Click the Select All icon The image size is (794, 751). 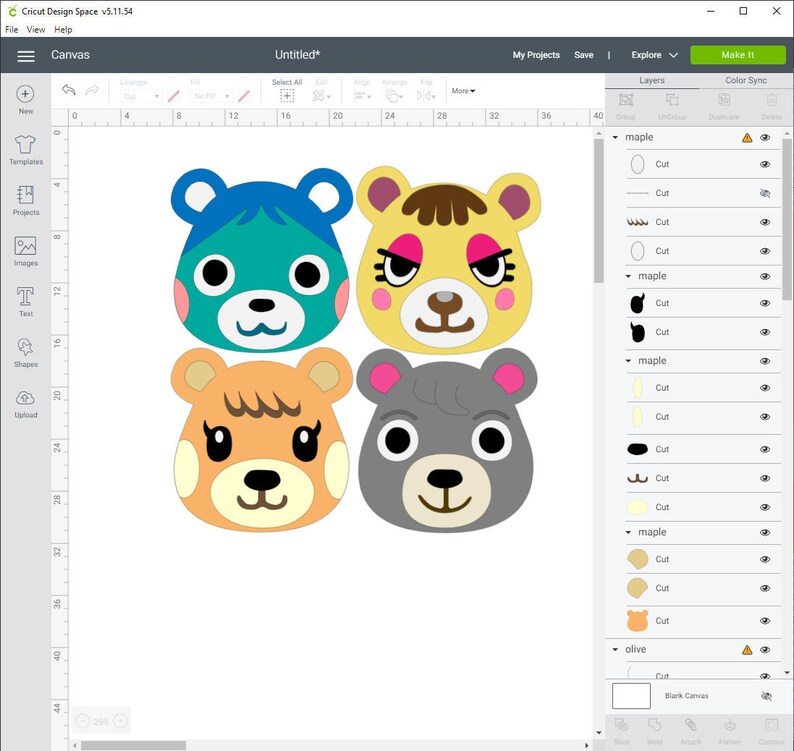(x=287, y=95)
